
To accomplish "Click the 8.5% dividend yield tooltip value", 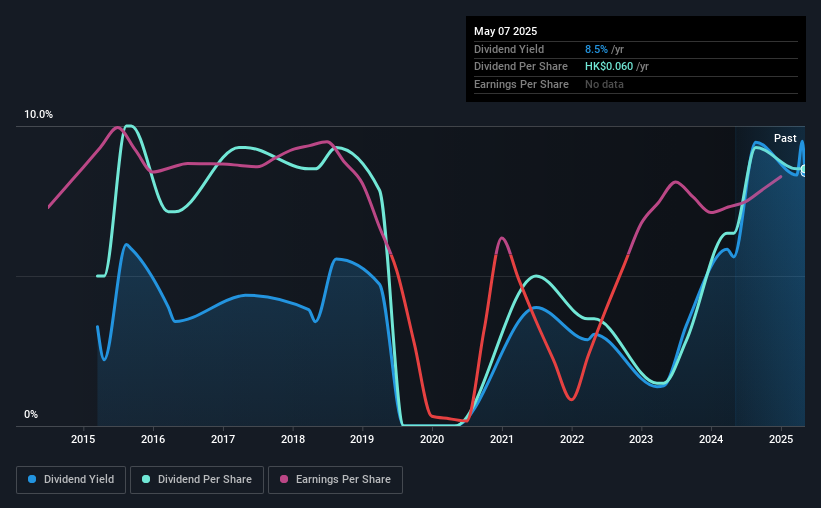I will [596, 49].
